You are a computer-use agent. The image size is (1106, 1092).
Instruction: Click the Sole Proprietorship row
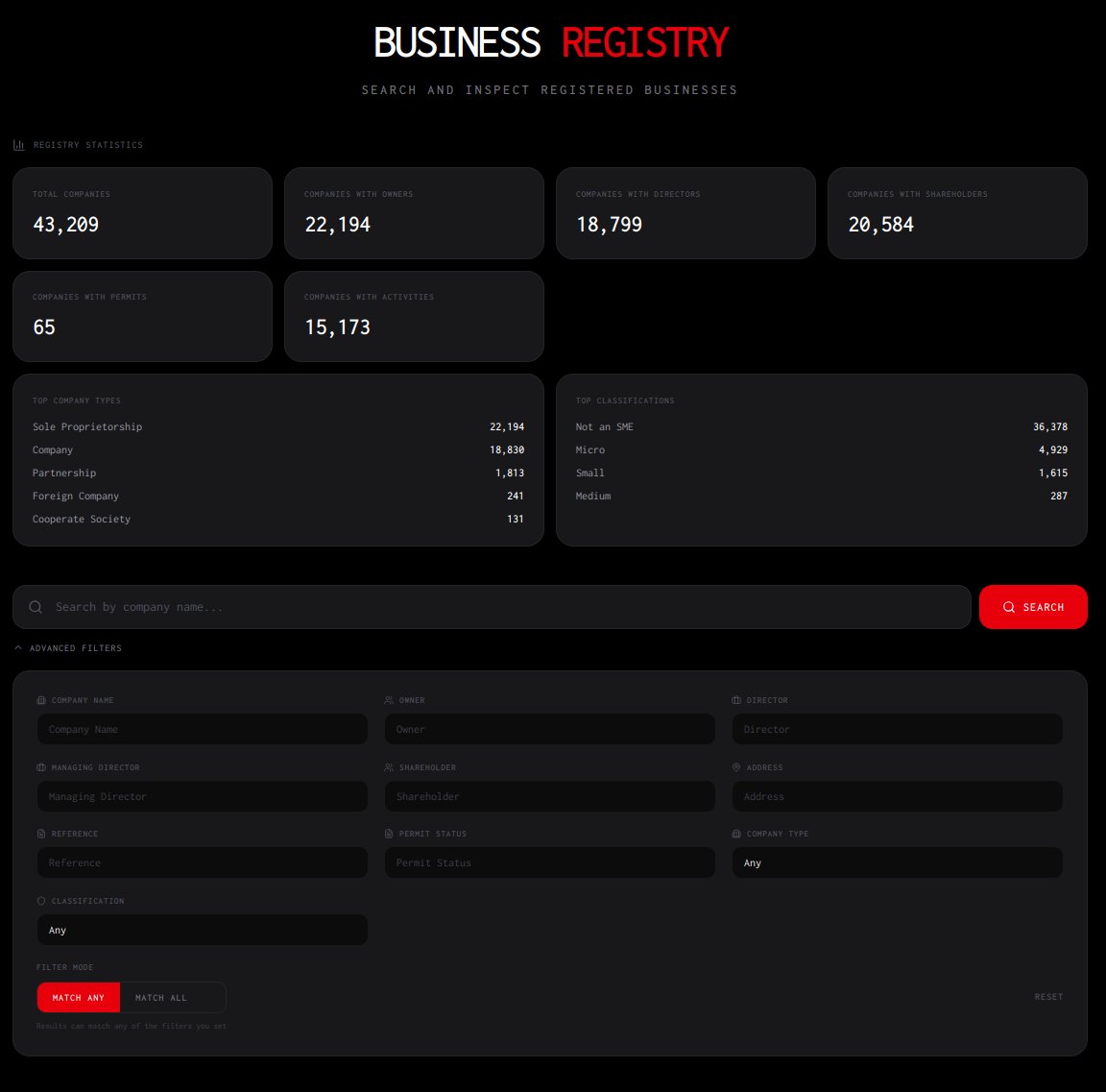point(277,426)
